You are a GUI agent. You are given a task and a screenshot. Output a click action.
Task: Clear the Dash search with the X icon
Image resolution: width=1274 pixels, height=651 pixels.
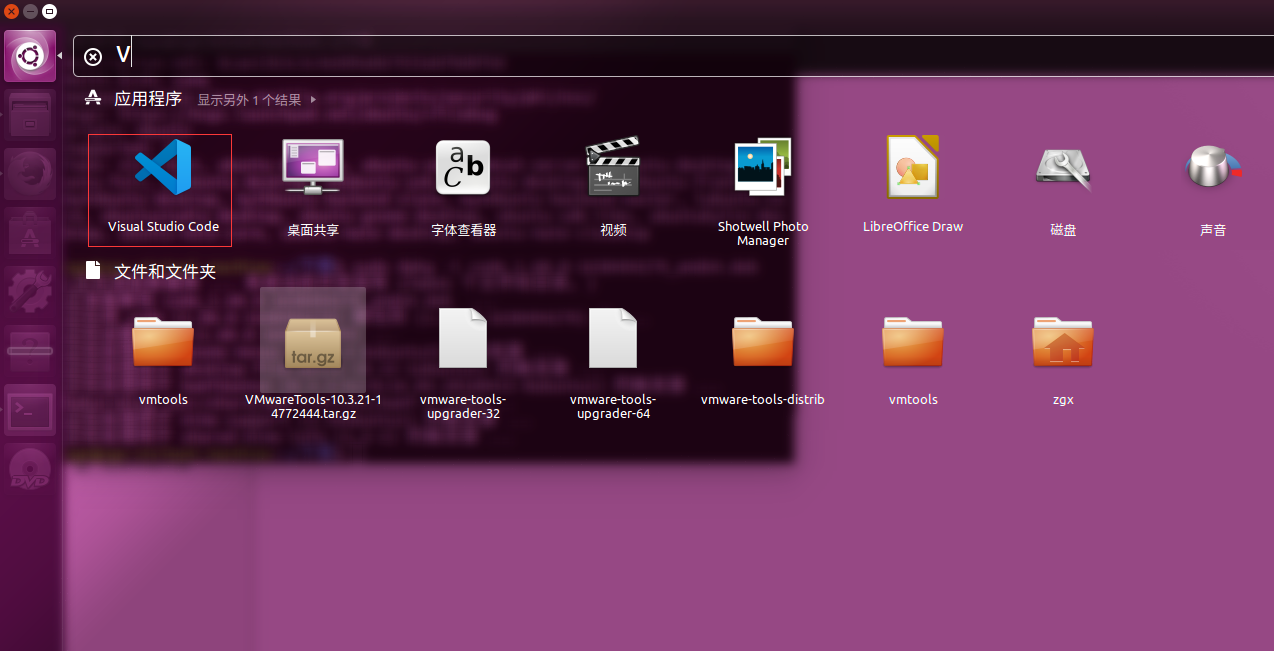coord(93,57)
